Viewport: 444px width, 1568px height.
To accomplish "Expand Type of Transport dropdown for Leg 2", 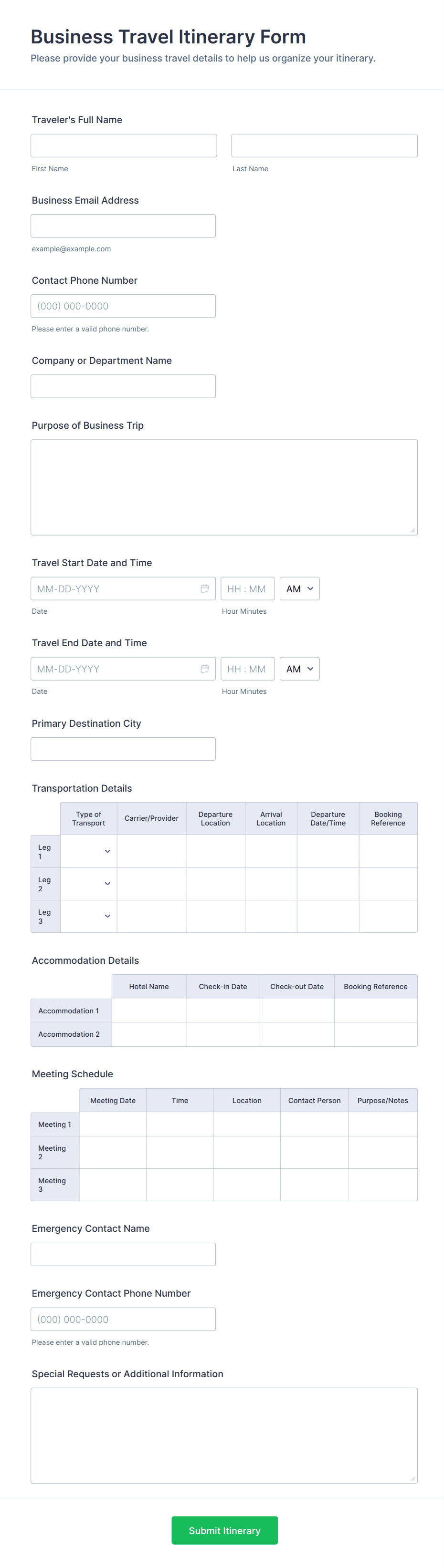I will [x=89, y=884].
